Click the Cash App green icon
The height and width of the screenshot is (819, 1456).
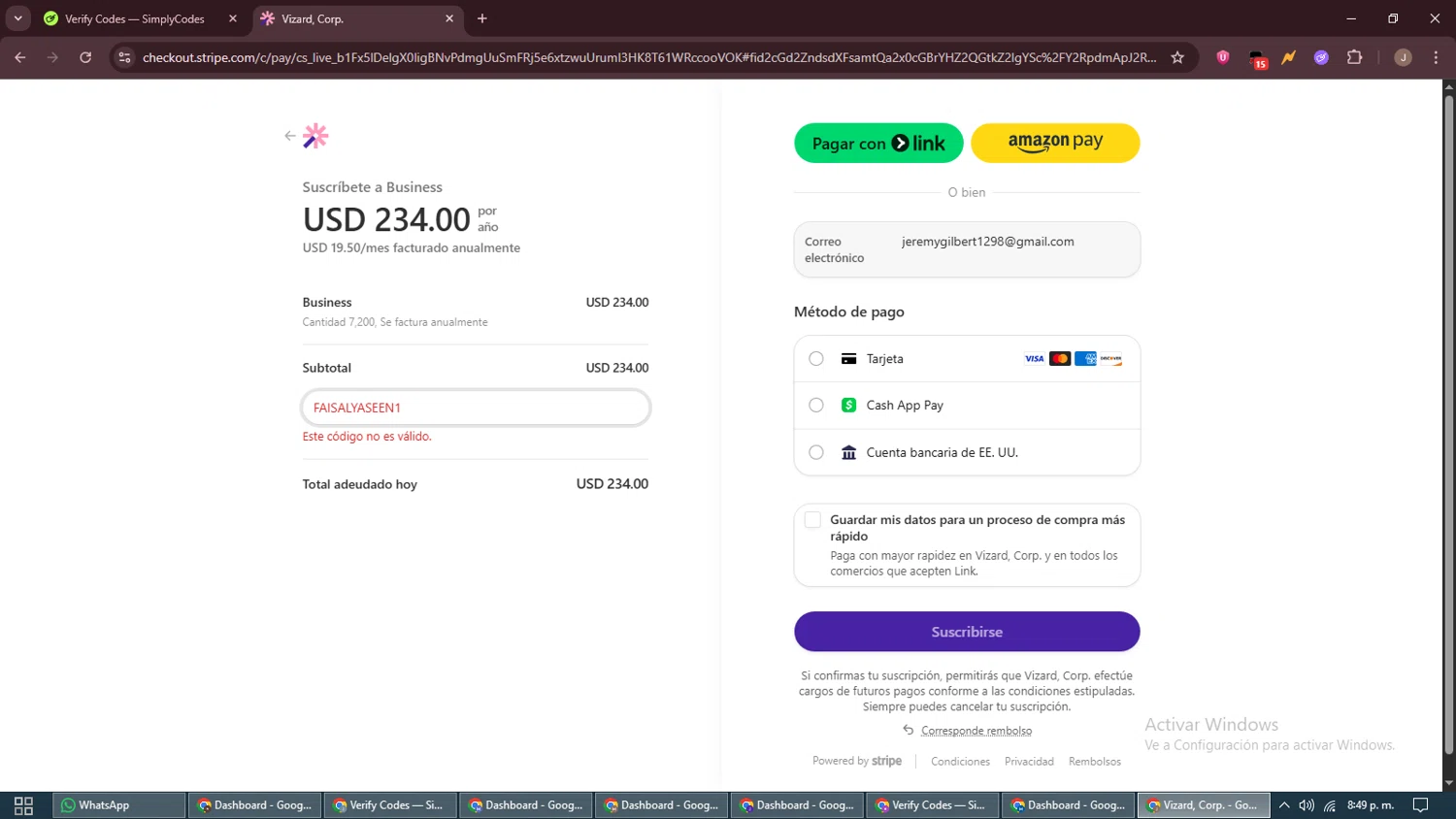click(848, 406)
